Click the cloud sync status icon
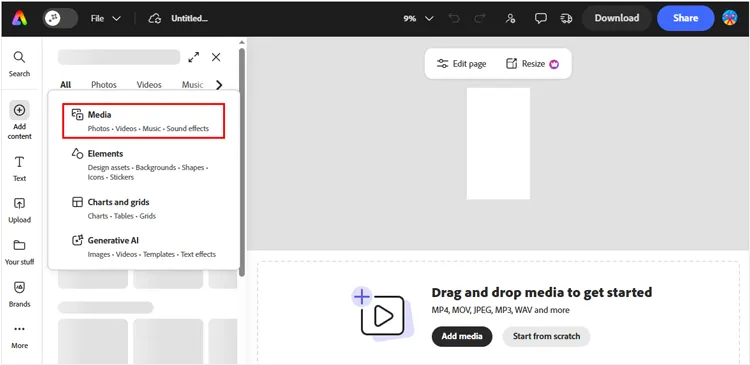This screenshot has height=365, width=750. (x=154, y=19)
